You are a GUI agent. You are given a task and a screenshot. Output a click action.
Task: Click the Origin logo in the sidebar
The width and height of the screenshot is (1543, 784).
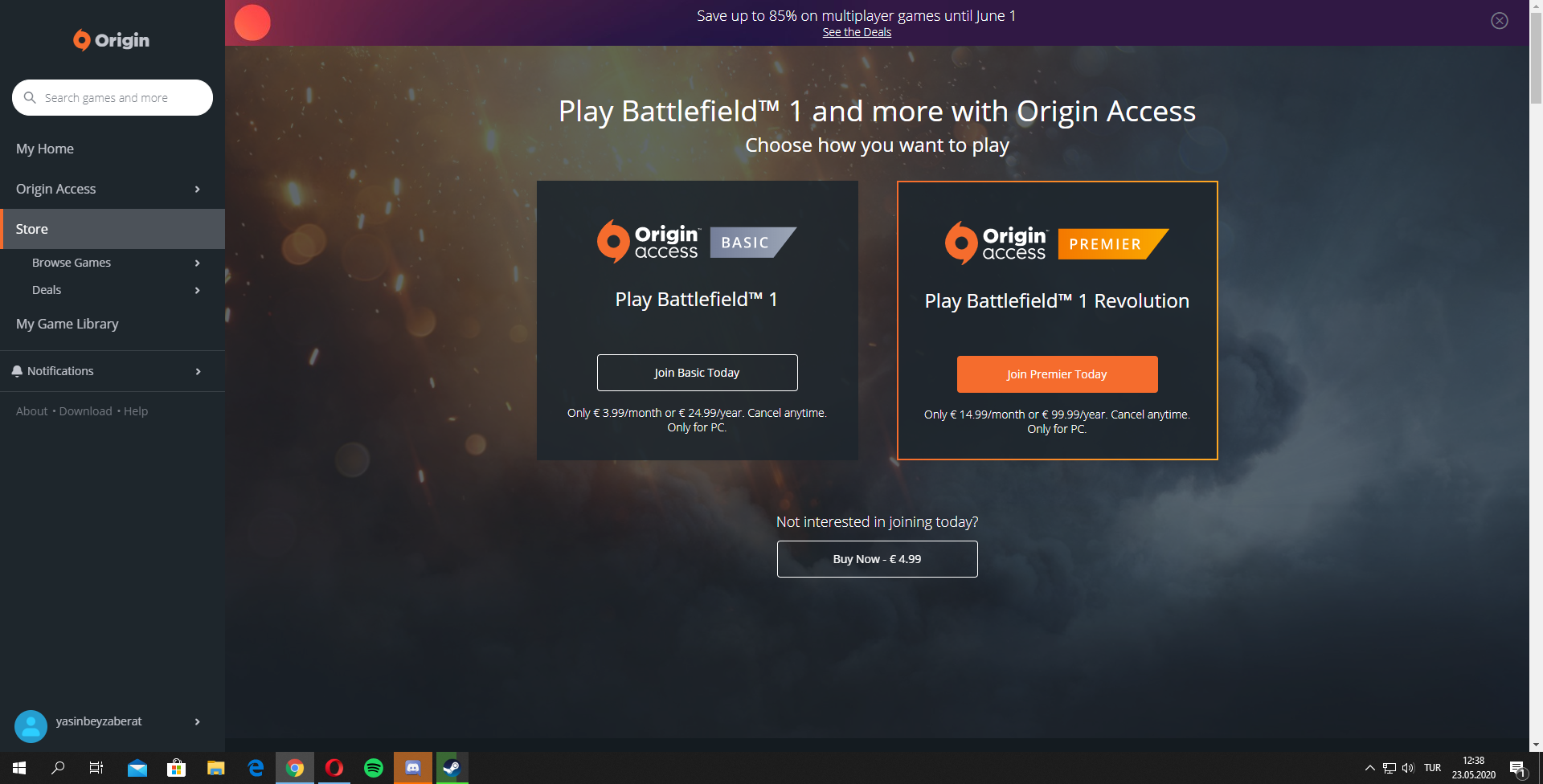(x=112, y=40)
